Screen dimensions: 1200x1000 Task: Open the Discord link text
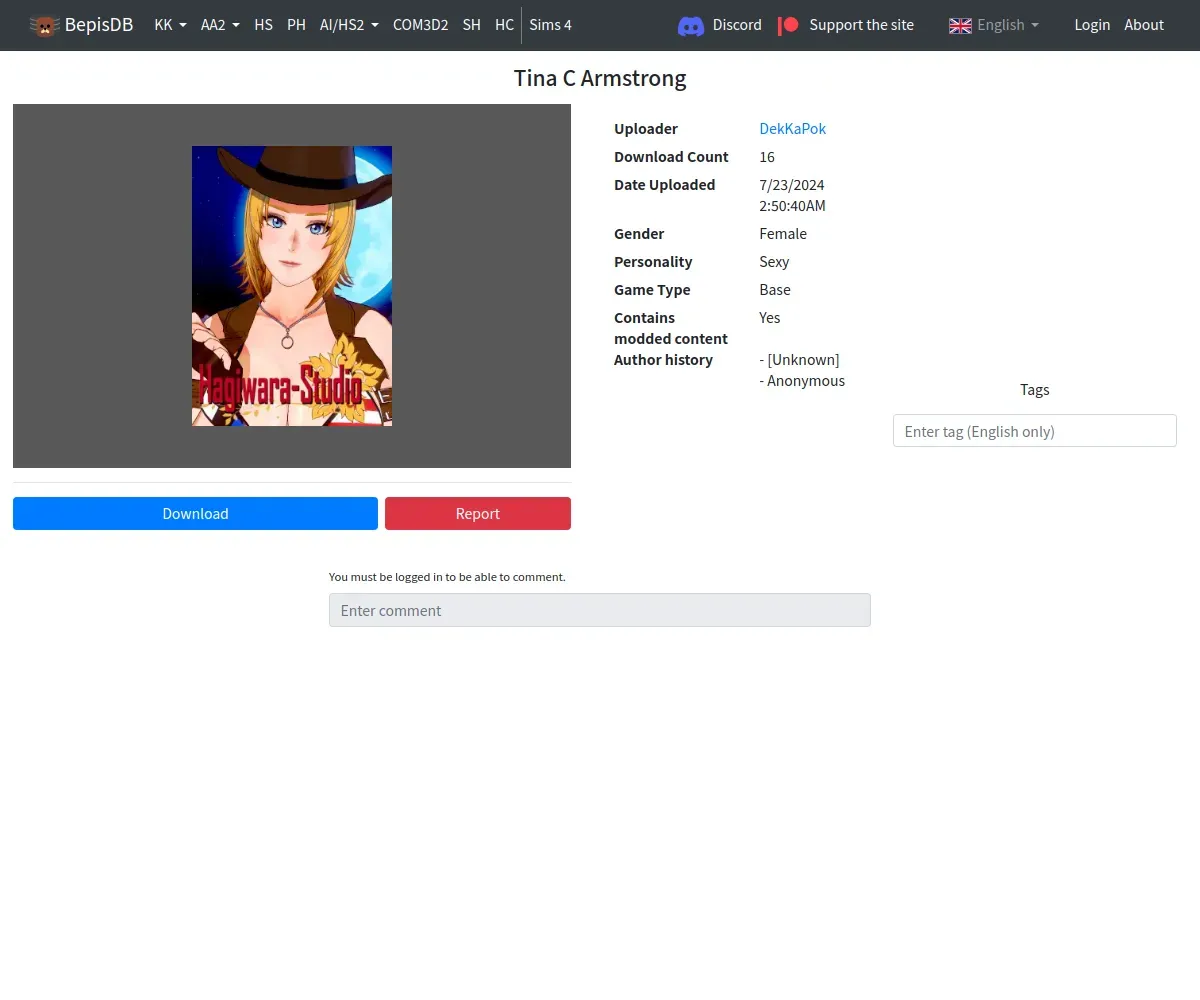(x=737, y=25)
